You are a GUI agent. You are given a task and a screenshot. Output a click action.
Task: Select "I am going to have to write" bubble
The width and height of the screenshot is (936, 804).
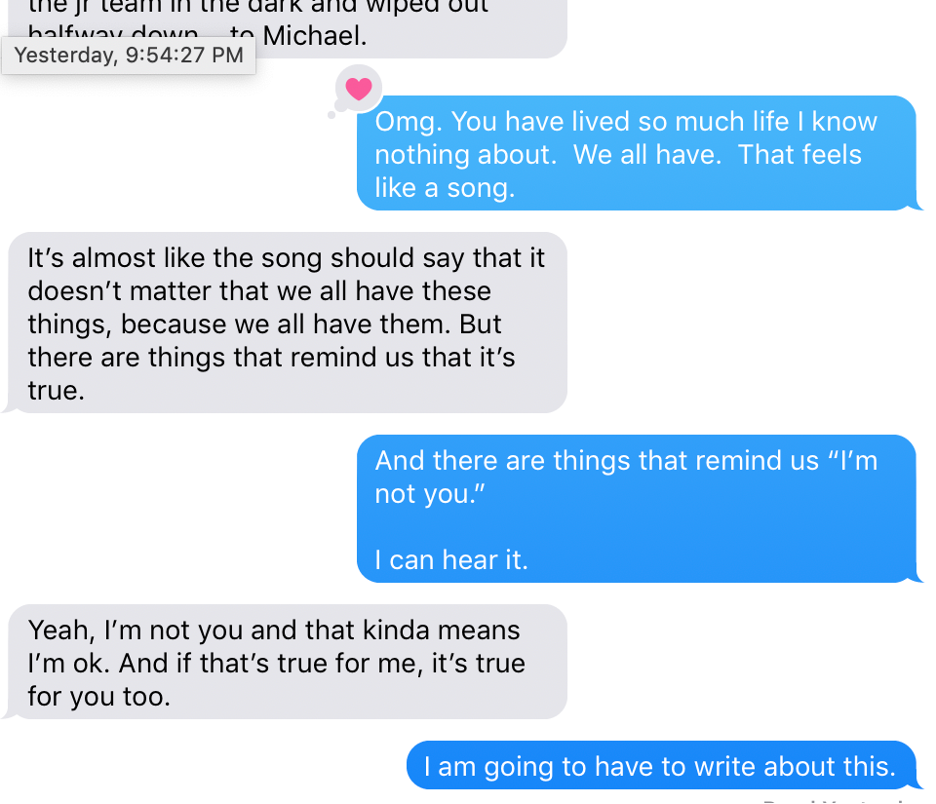tap(660, 766)
